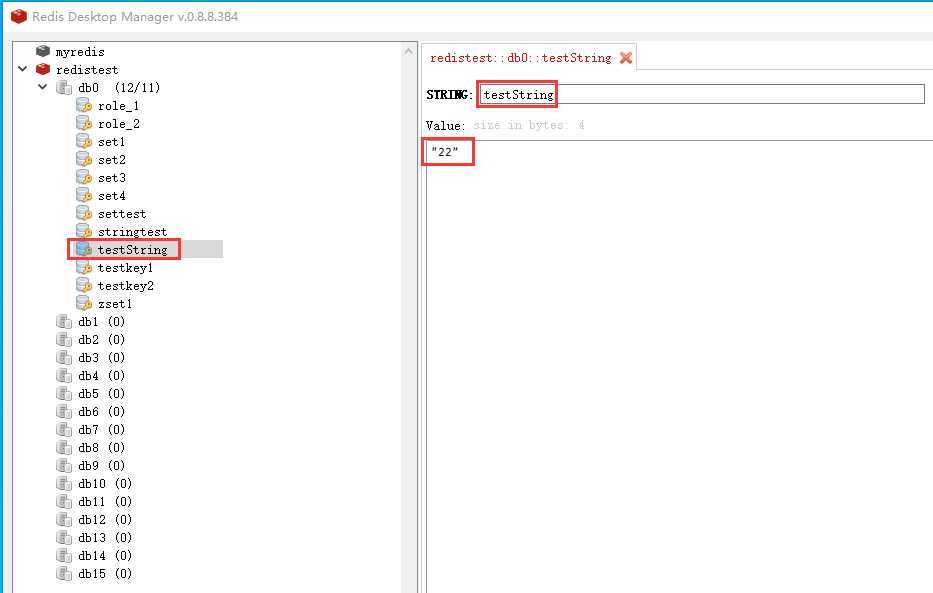
Task: Click the db2 database icon
Action: point(64,340)
